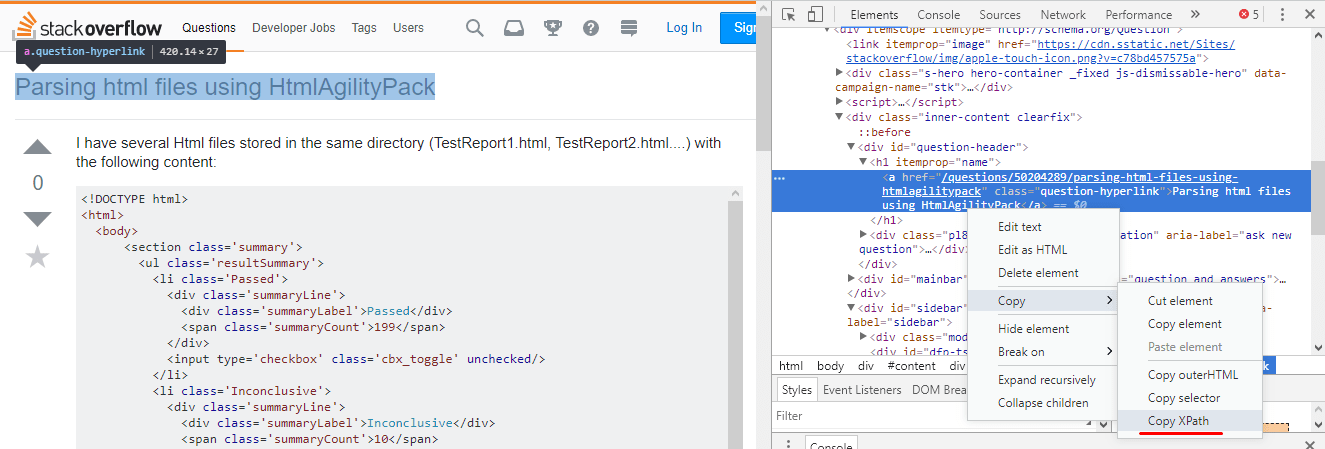Click the /questions/50204289 href in DOM
Screen dimensions: 1325x449
tap(1061, 183)
